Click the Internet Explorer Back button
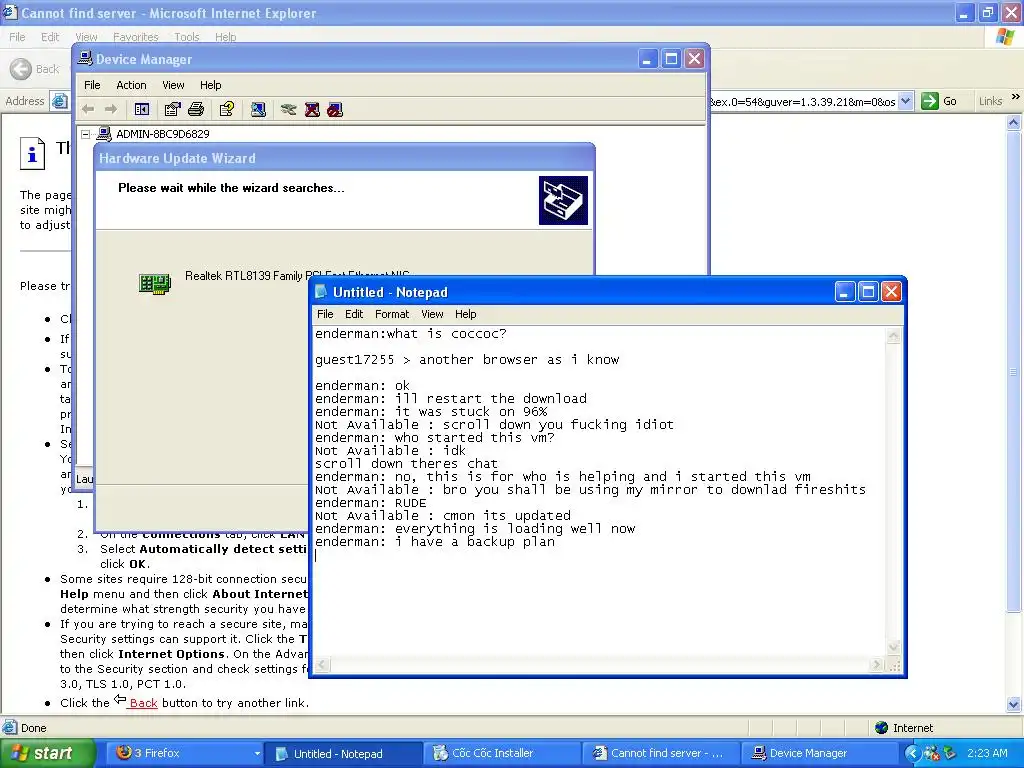The image size is (1024, 768). pos(35,69)
